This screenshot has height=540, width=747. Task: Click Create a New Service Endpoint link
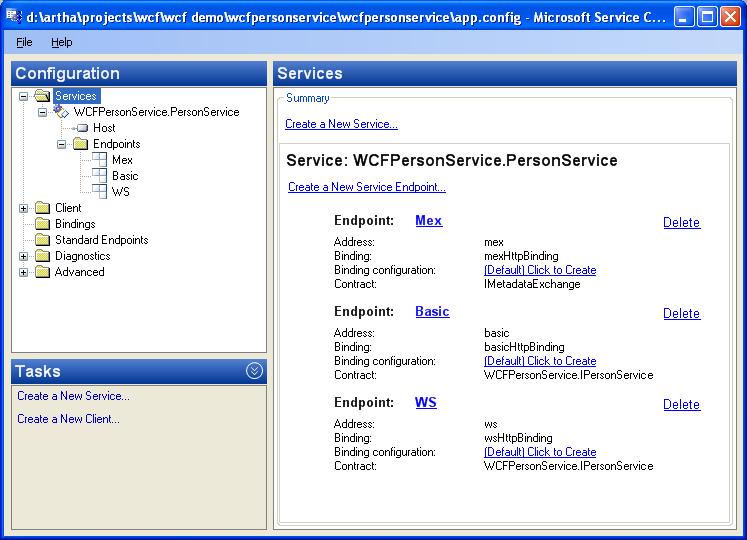click(x=367, y=187)
